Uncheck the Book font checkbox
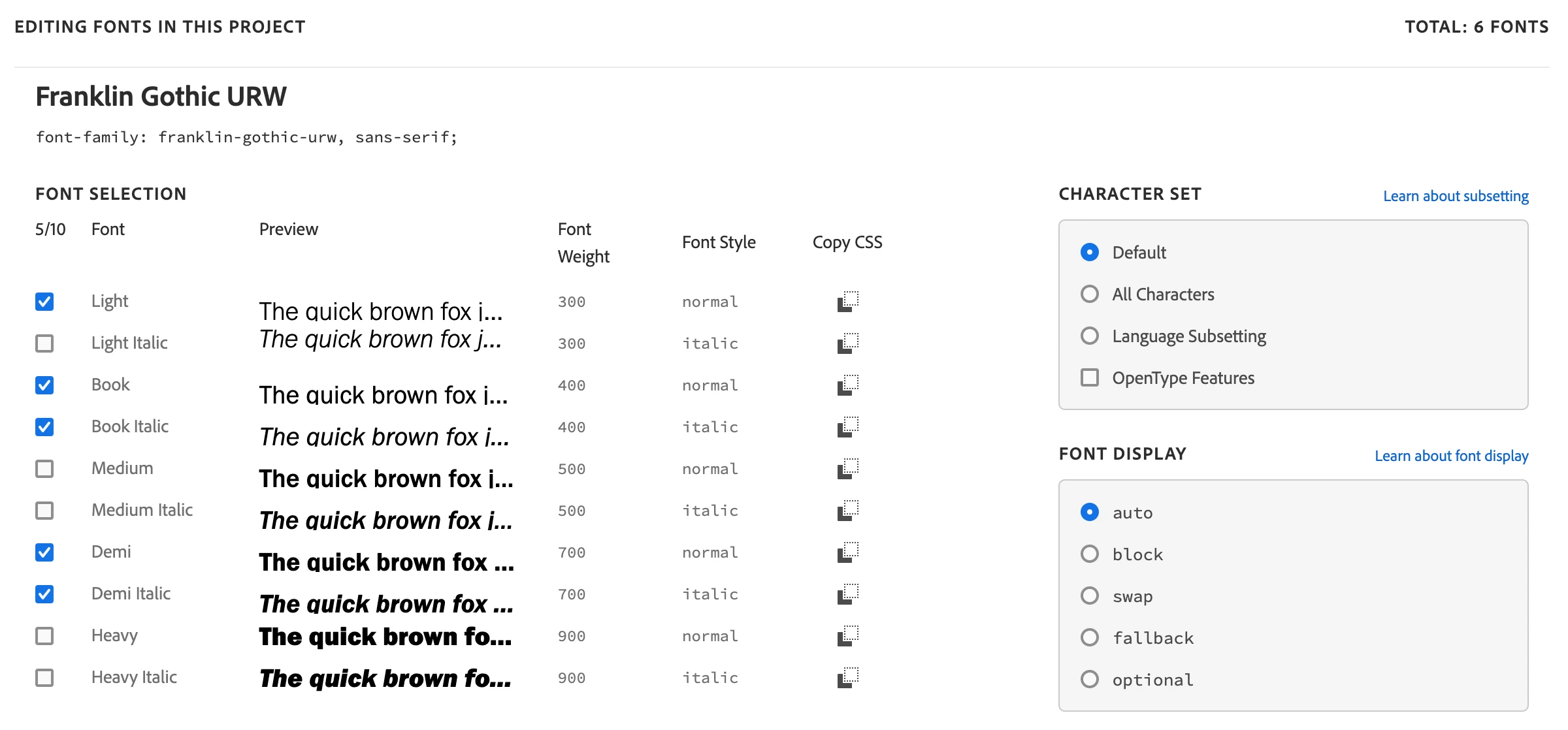Image resolution: width=1568 pixels, height=730 pixels. (44, 385)
